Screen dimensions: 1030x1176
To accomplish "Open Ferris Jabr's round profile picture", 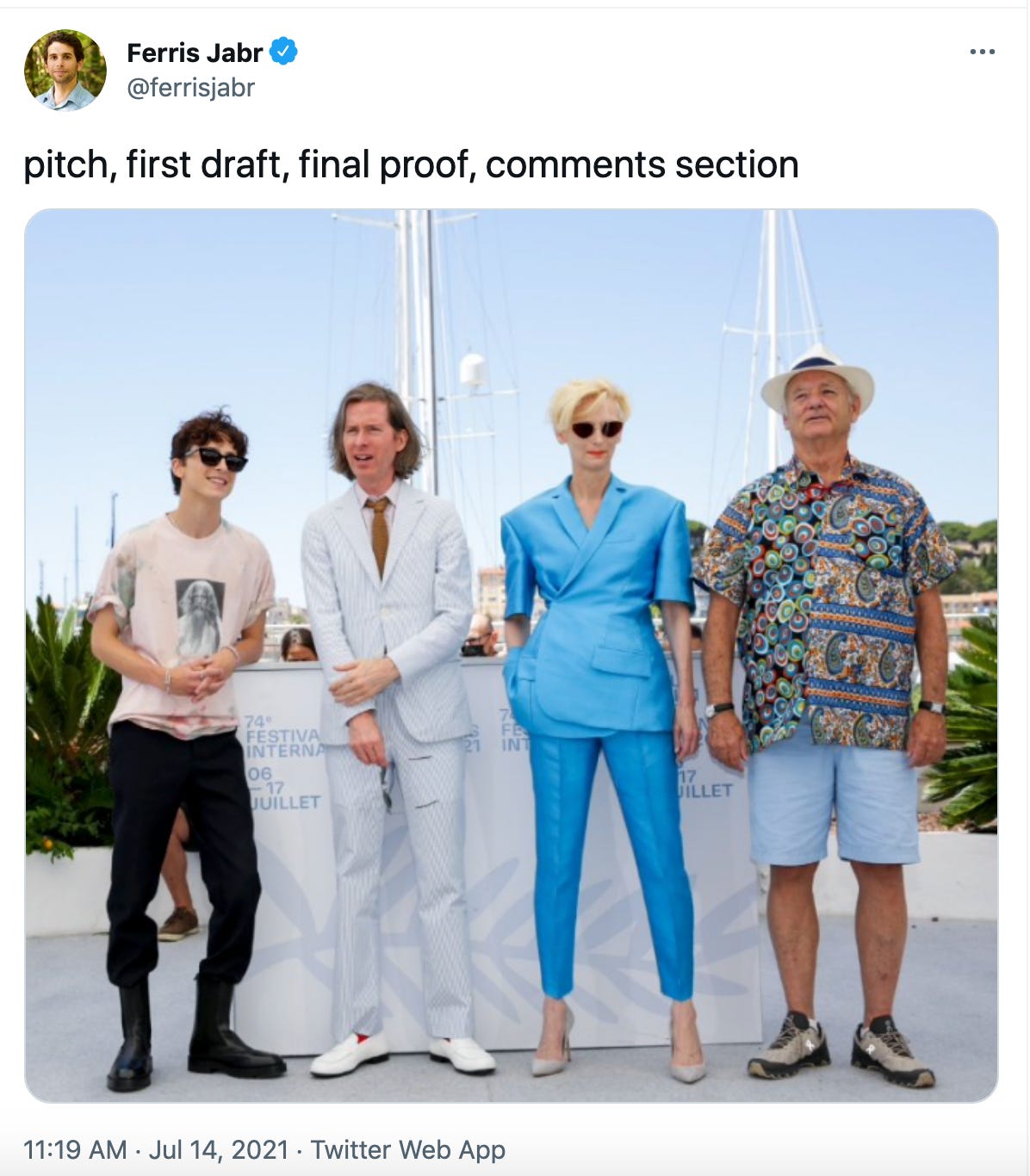I will click(x=65, y=70).
